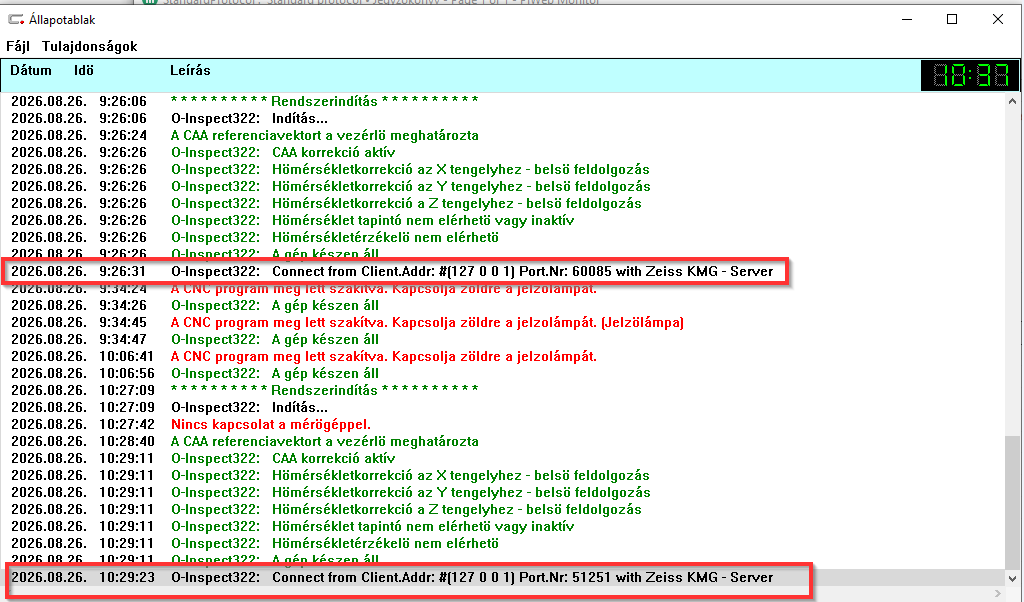
Task: Select the 9:26:26 Hömérsékletérzékelö nem elérhetö row
Action: coord(503,237)
